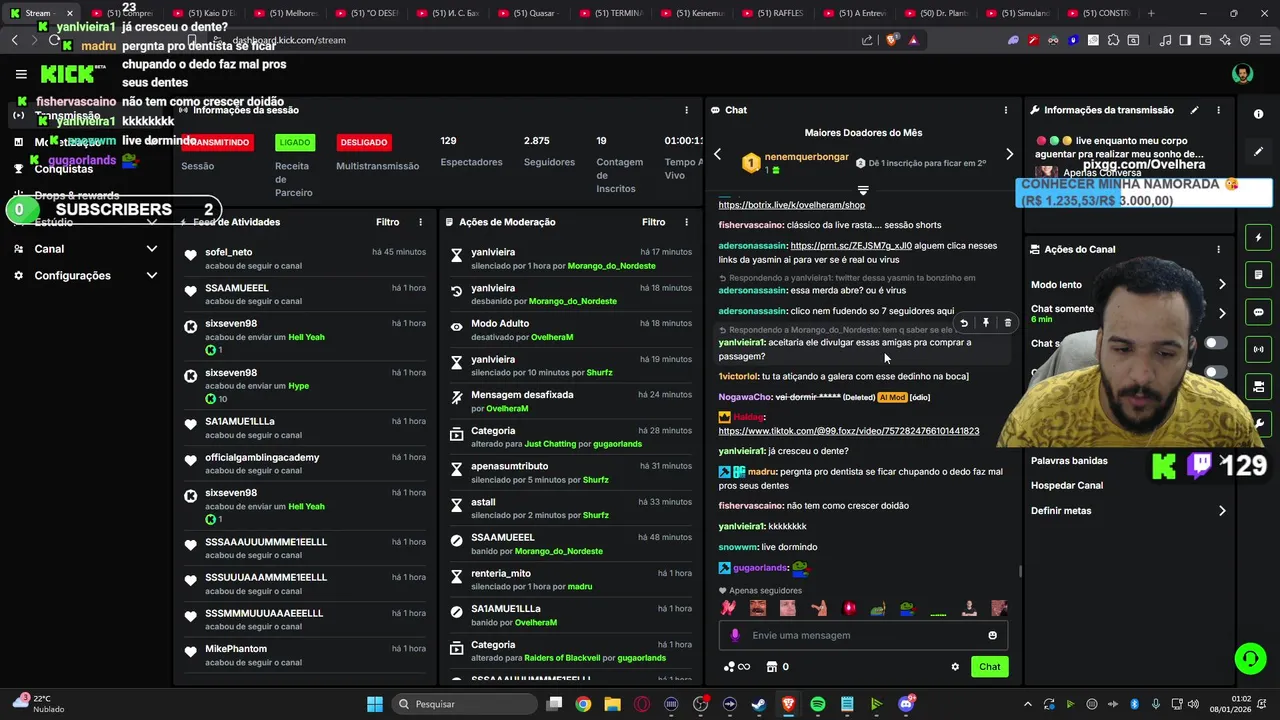1280x720 pixels.
Task: Click the Morango_do_Nordeste moderator link for yanlvieira silence
Action: (612, 266)
